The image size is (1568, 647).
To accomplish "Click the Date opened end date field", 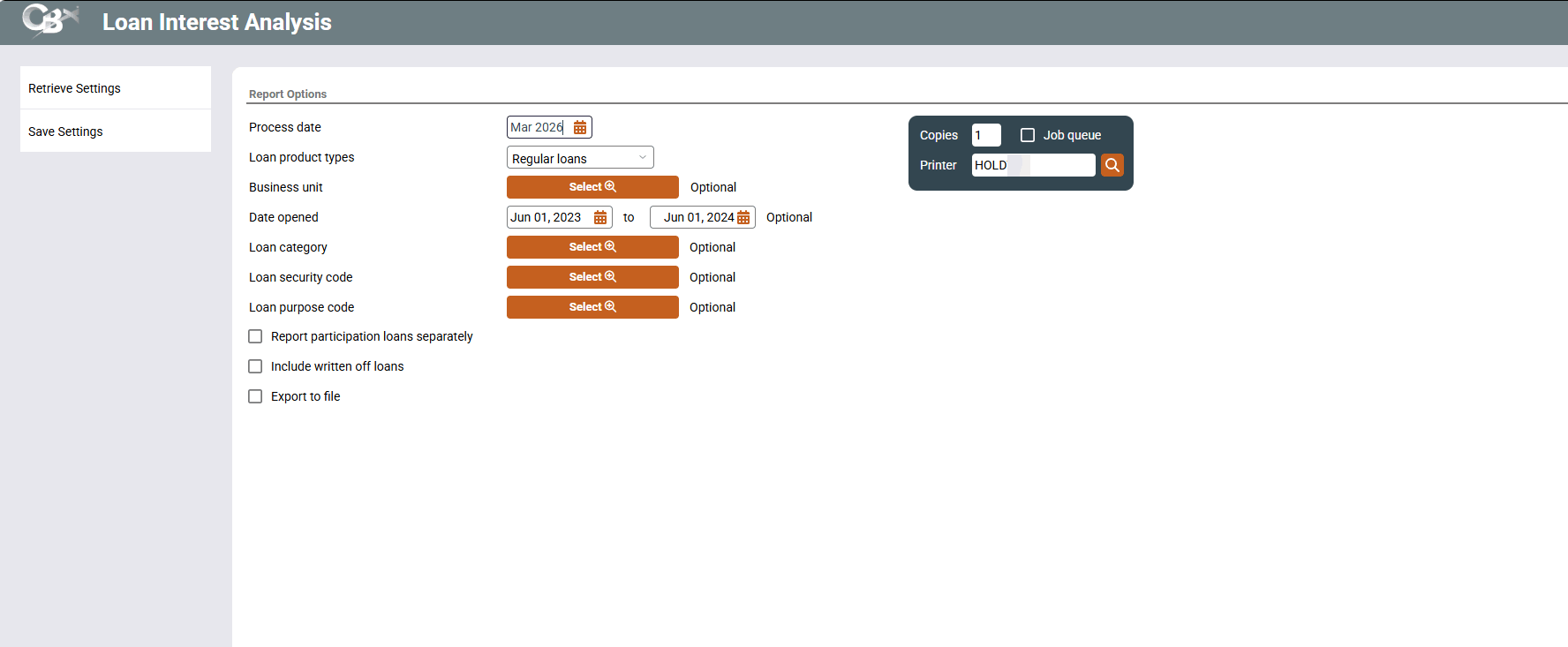I will [697, 218].
